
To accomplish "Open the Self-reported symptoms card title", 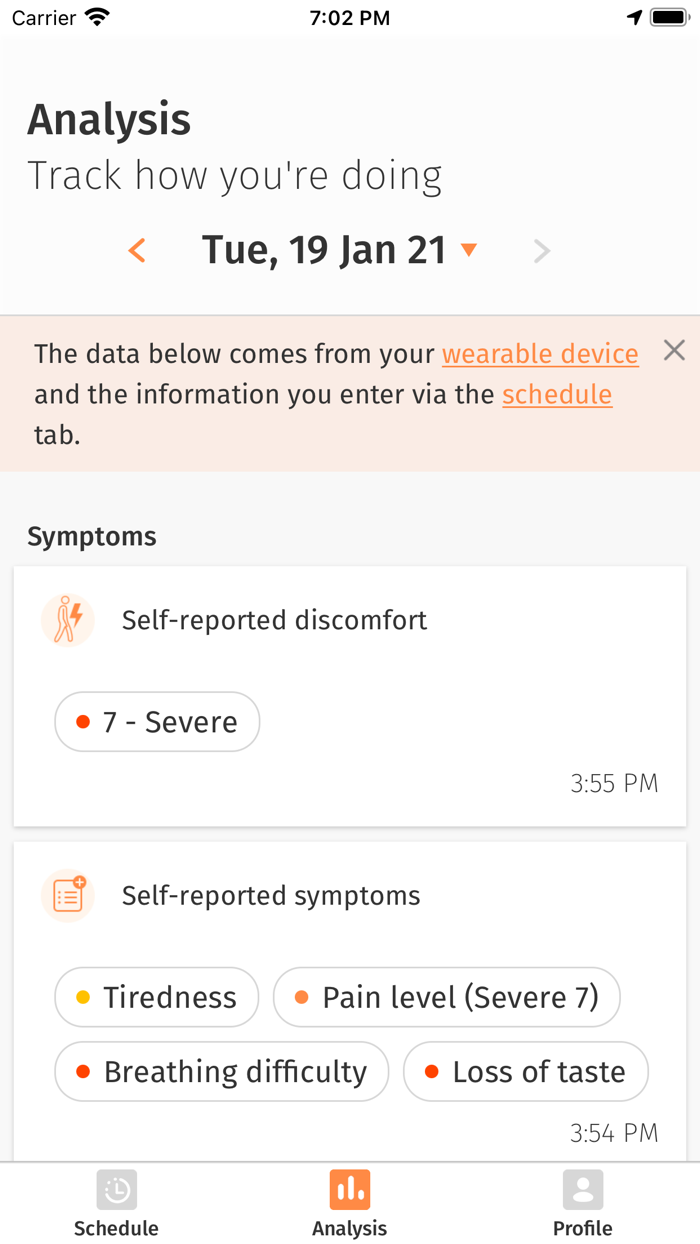I will pos(271,896).
